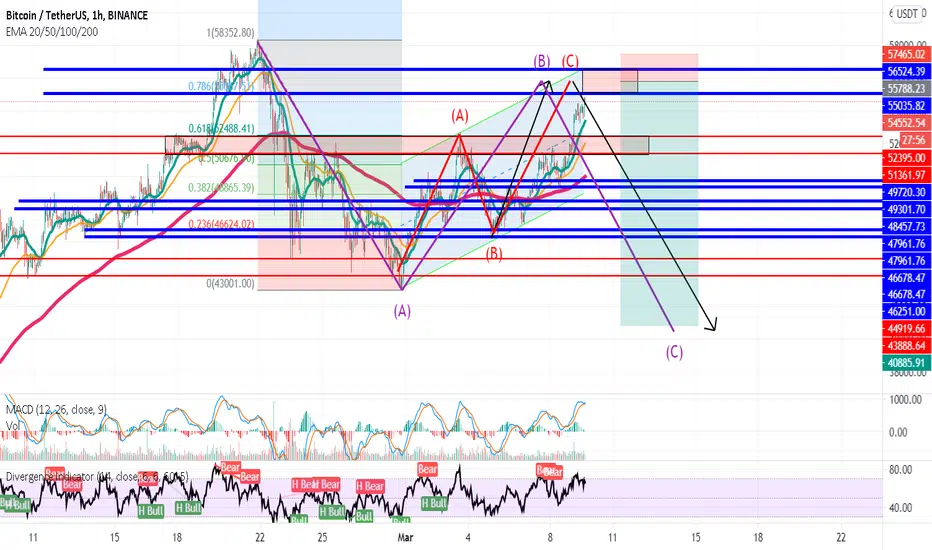Click the 54552.54 current price label
Screen dimensions: 932x550
[x=906, y=123]
